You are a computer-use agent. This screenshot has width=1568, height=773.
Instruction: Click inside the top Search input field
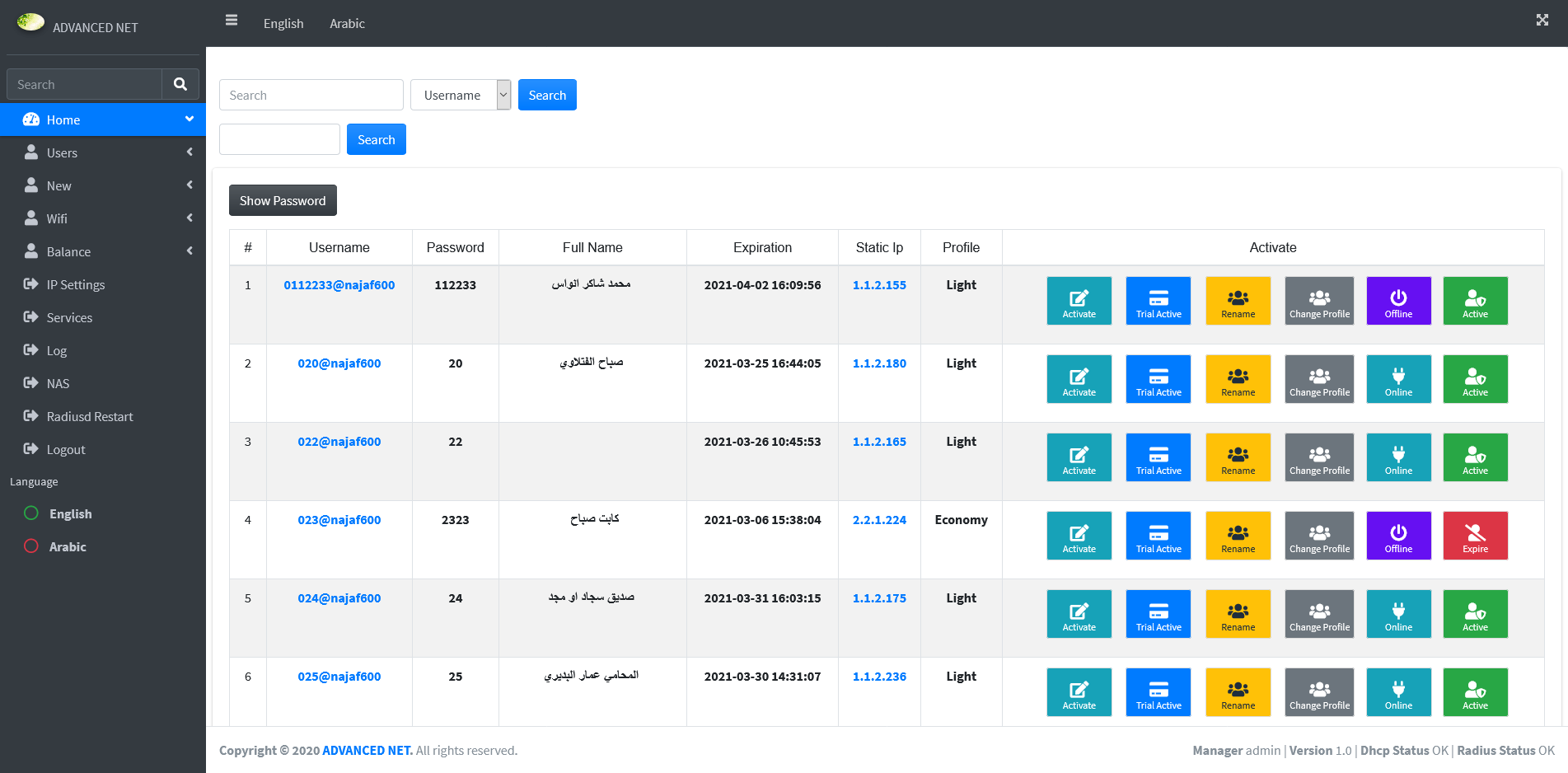click(x=311, y=95)
